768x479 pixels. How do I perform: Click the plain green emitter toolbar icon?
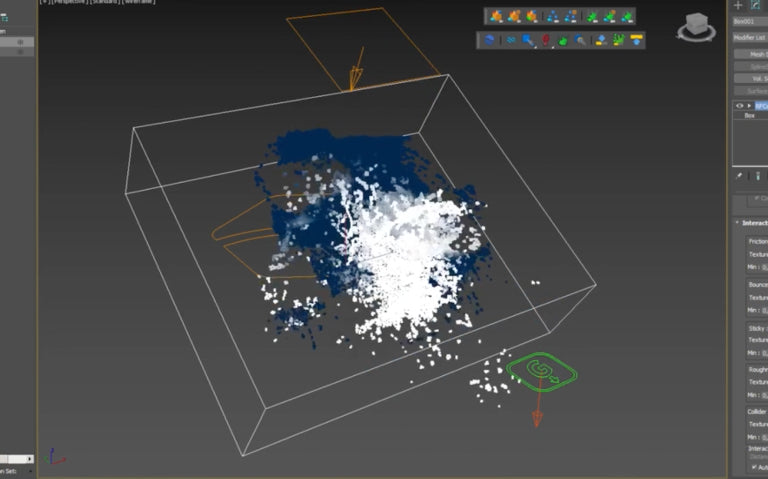(x=592, y=17)
